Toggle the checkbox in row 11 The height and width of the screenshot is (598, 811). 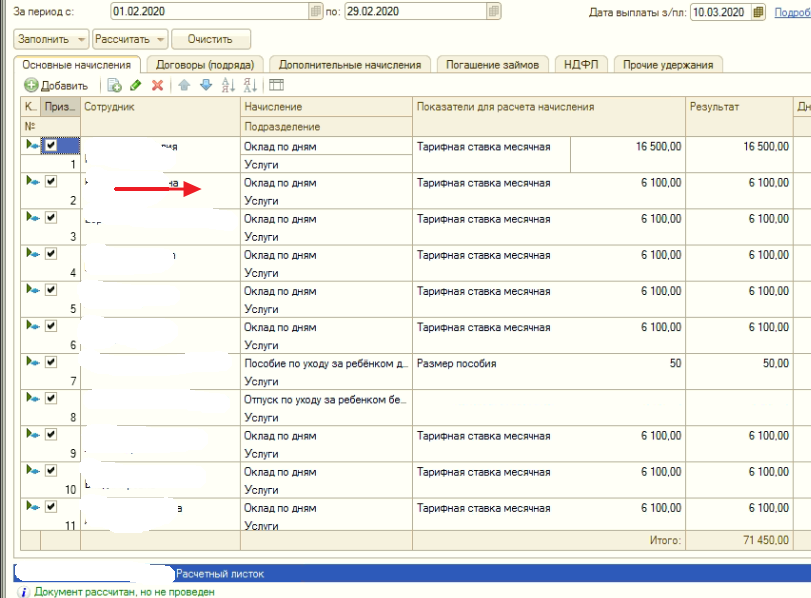pos(51,507)
